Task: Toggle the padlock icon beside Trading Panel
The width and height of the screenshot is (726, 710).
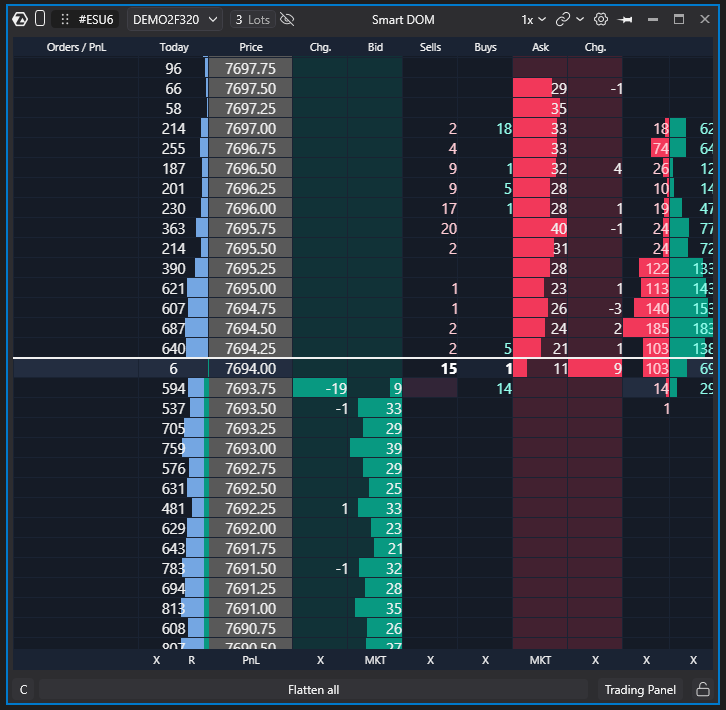Action: (703, 689)
